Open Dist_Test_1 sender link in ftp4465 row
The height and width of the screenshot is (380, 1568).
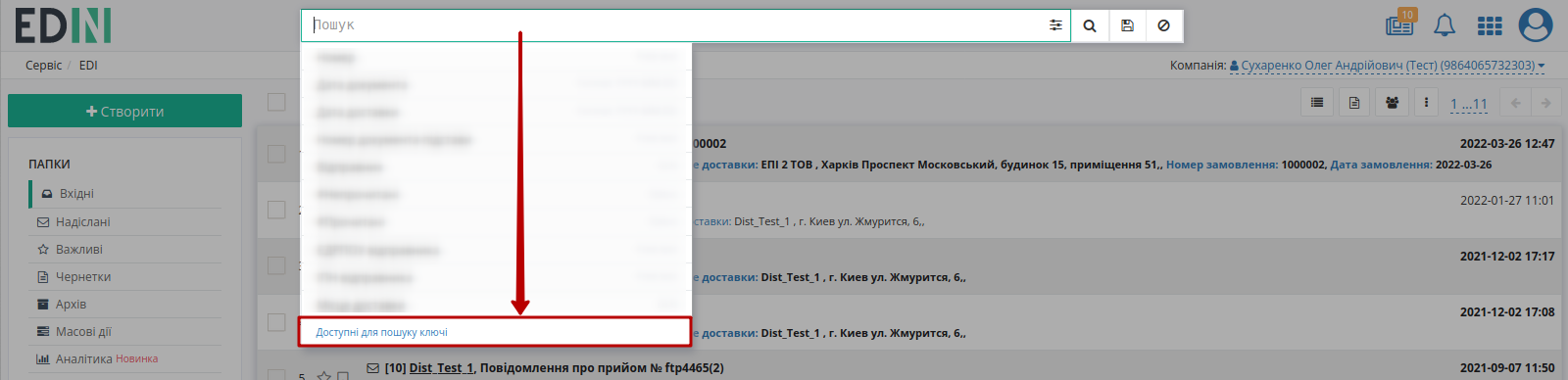tap(441, 368)
